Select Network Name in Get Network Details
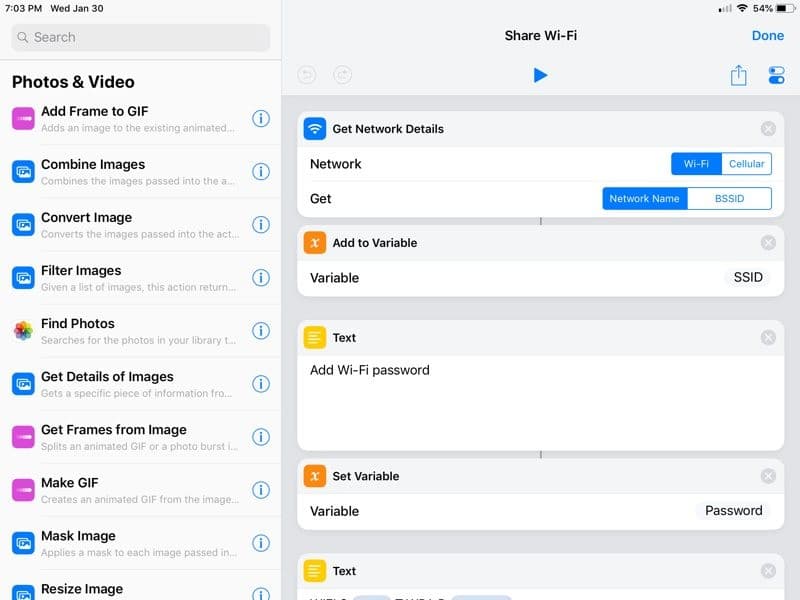This screenshot has height=600, width=800. click(x=644, y=198)
